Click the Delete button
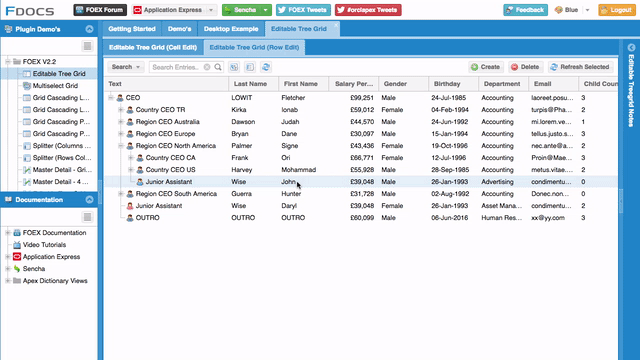The image size is (640, 360). pos(525,67)
